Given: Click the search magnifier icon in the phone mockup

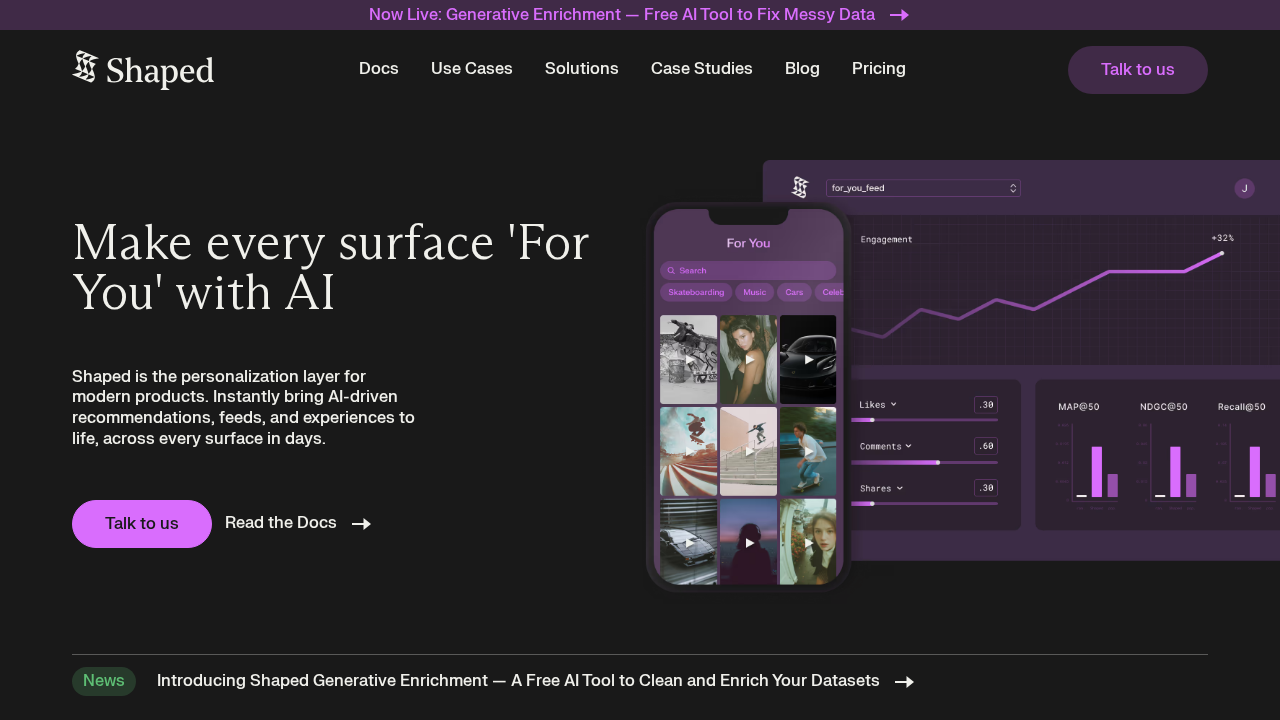Looking at the screenshot, I should 670,270.
